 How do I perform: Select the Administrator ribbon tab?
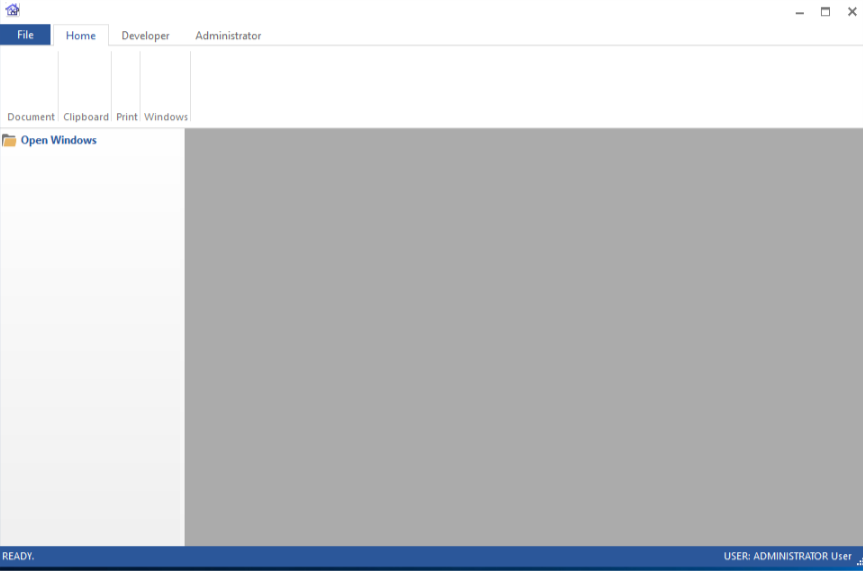point(228,35)
